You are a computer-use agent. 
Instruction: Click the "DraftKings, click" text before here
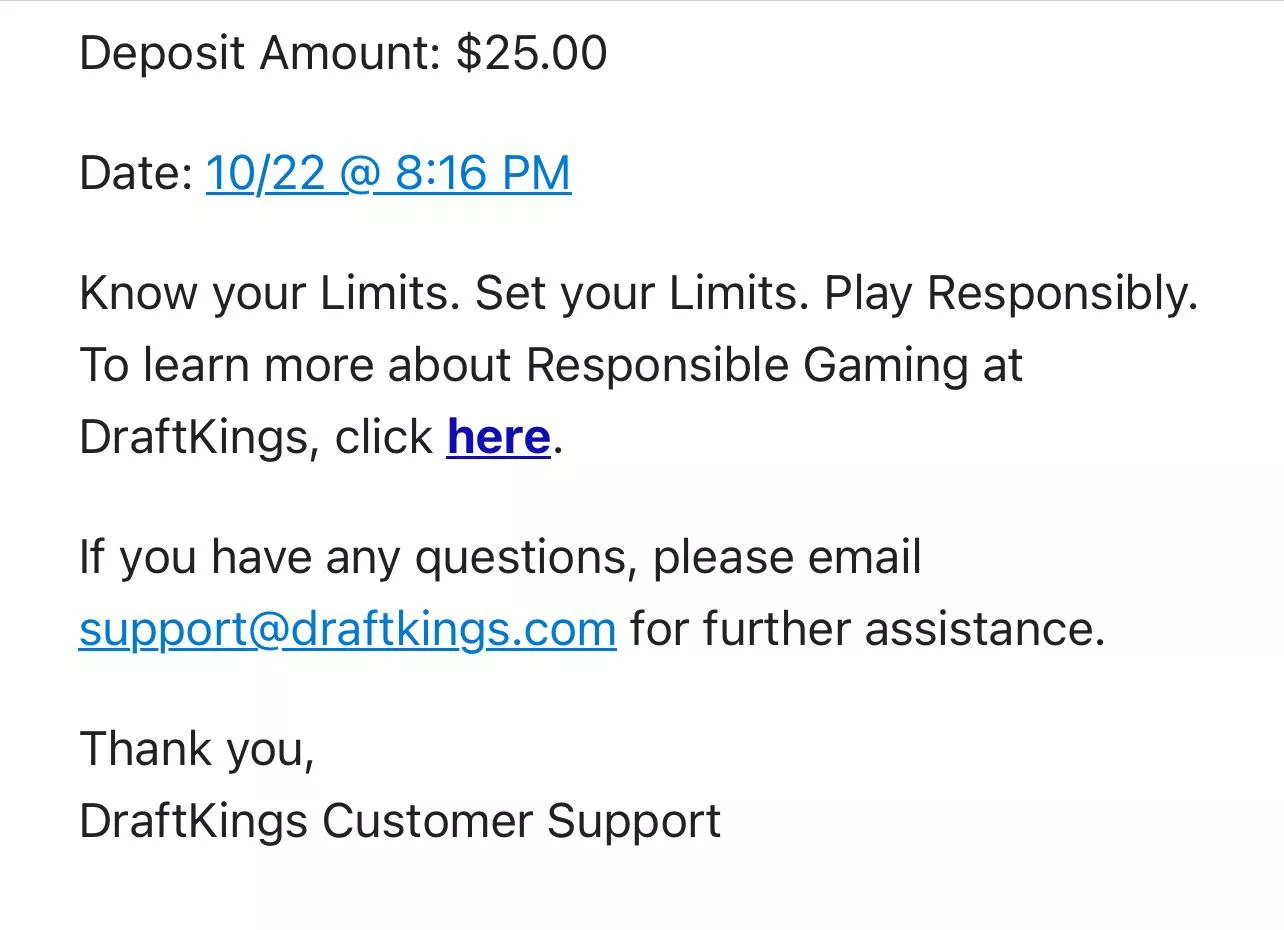(255, 437)
